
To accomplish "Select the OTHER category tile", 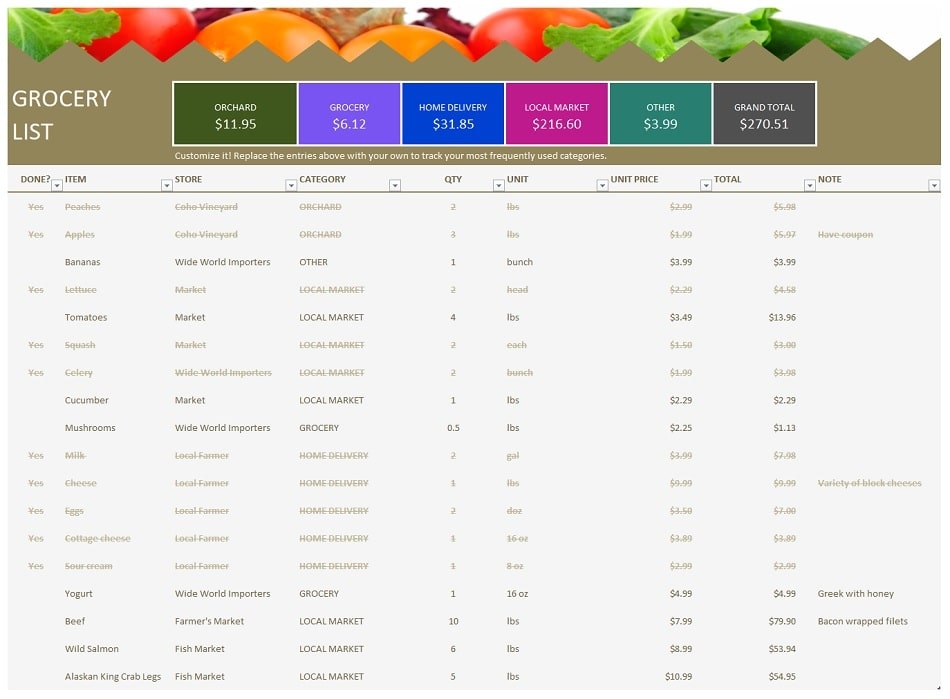I will pyautogui.click(x=661, y=113).
